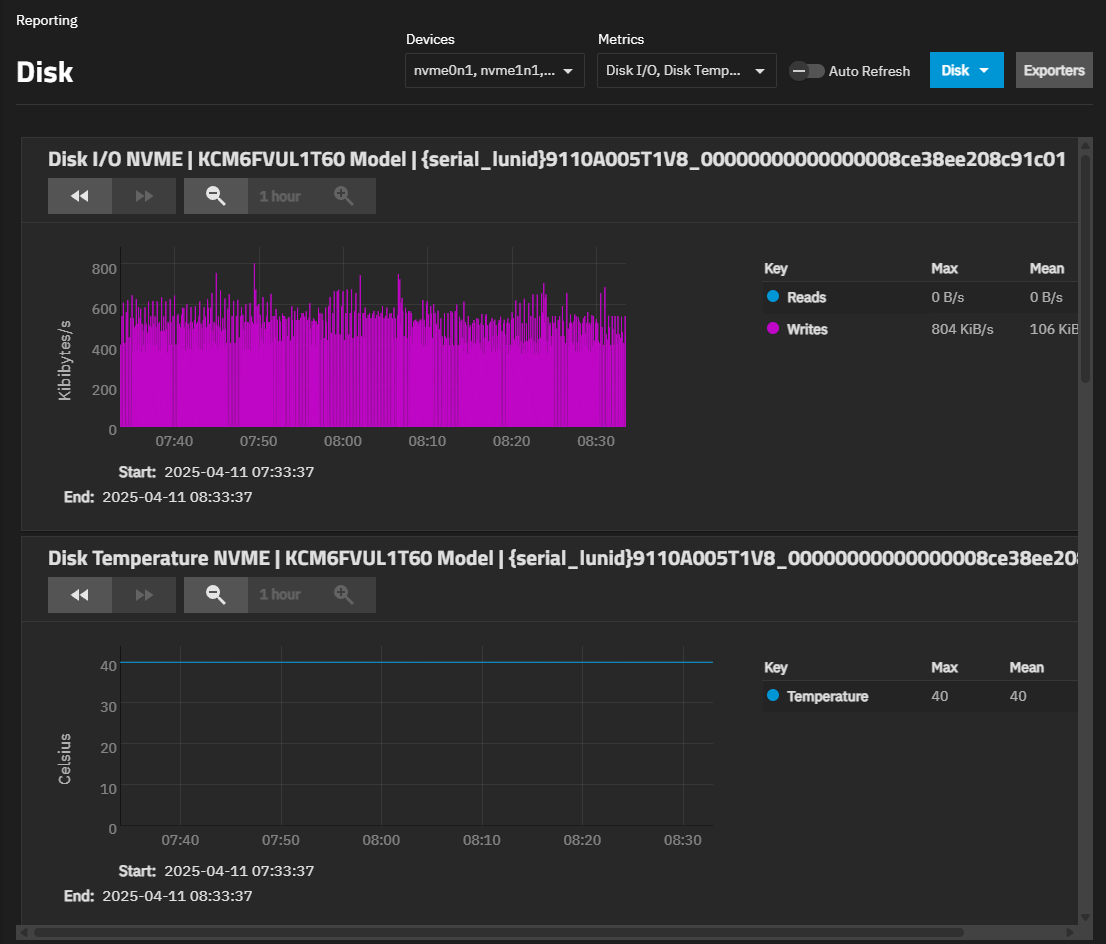
Task: Zoom out on the Disk I/O graph
Action: [x=216, y=196]
